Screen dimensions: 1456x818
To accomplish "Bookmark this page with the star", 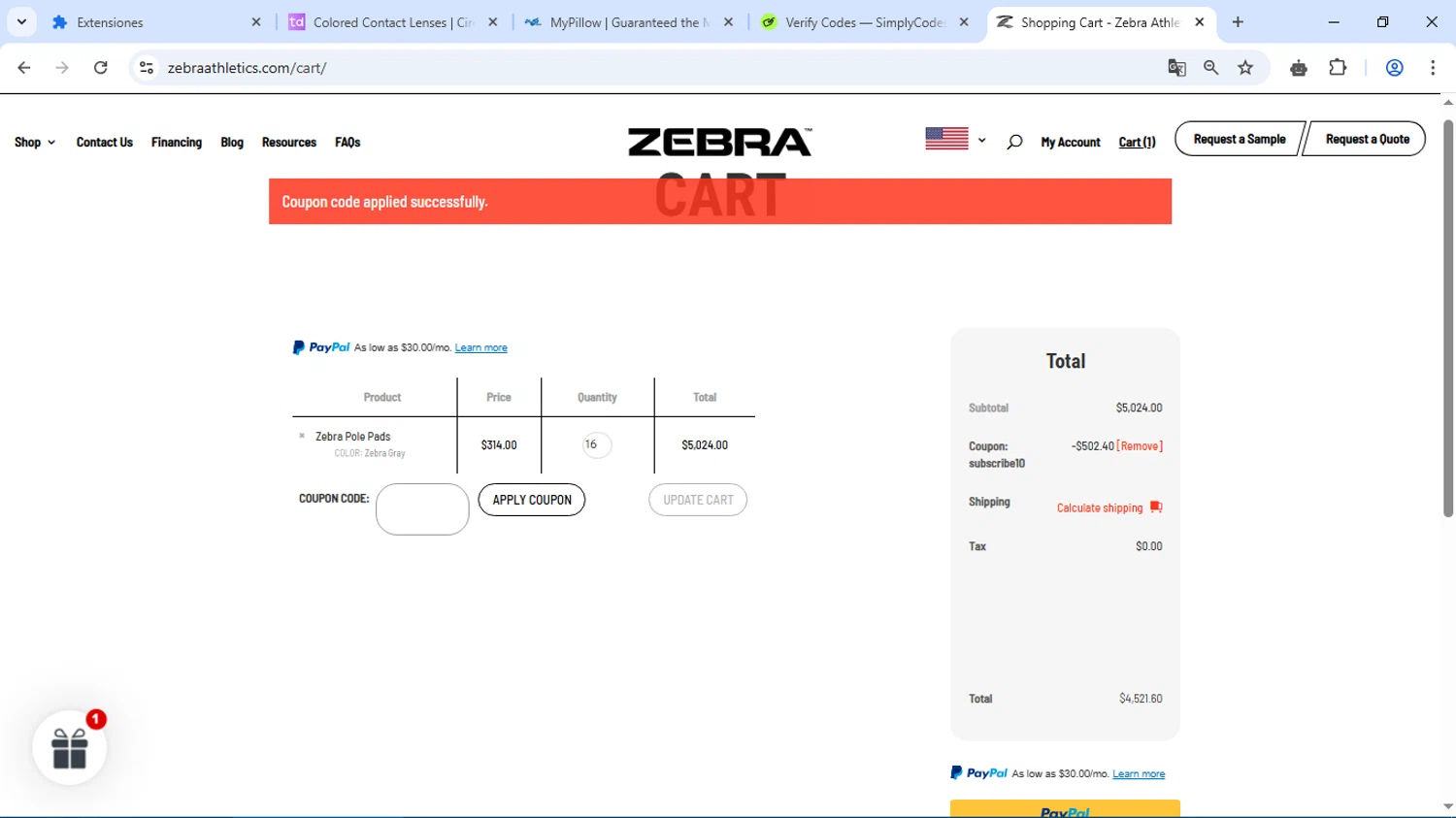I will pos(1245,67).
